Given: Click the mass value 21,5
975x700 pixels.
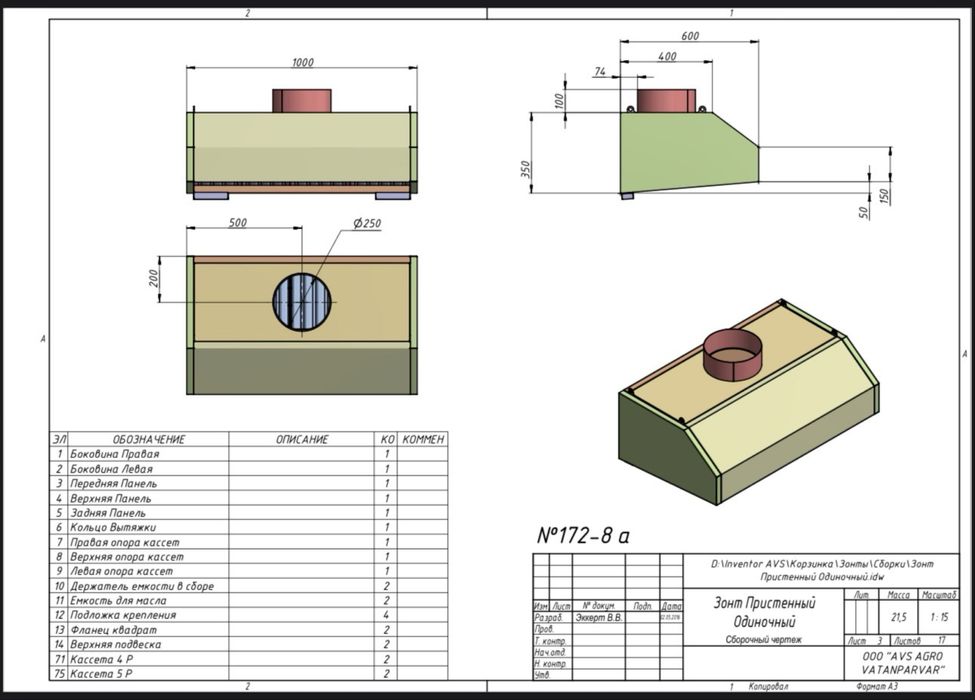Looking at the screenshot, I should [x=899, y=617].
